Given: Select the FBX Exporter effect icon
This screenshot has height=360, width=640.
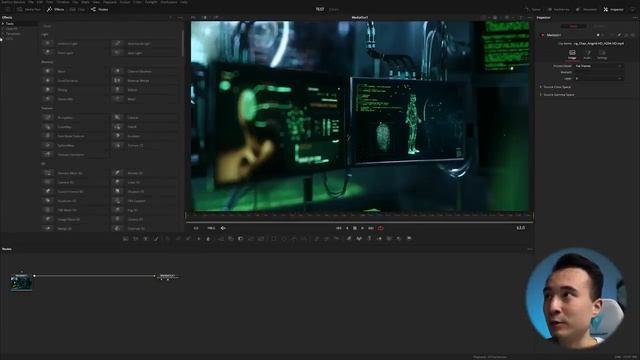Looking at the screenshot, I should tap(118, 201).
